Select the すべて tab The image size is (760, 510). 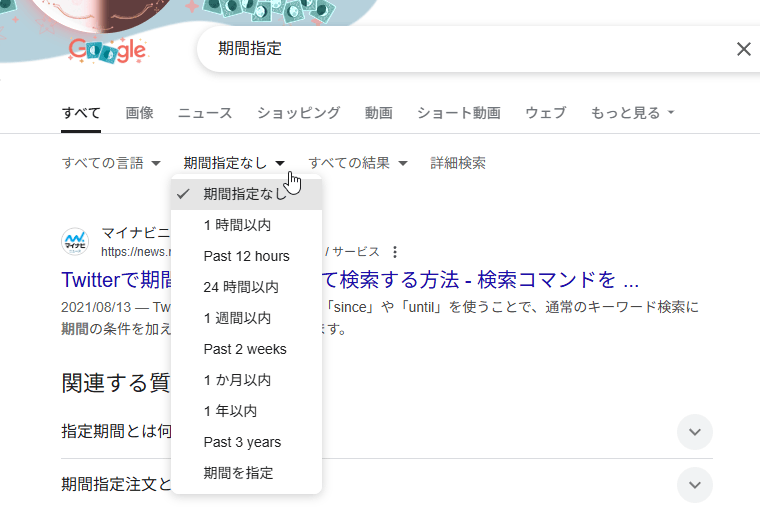coord(81,113)
